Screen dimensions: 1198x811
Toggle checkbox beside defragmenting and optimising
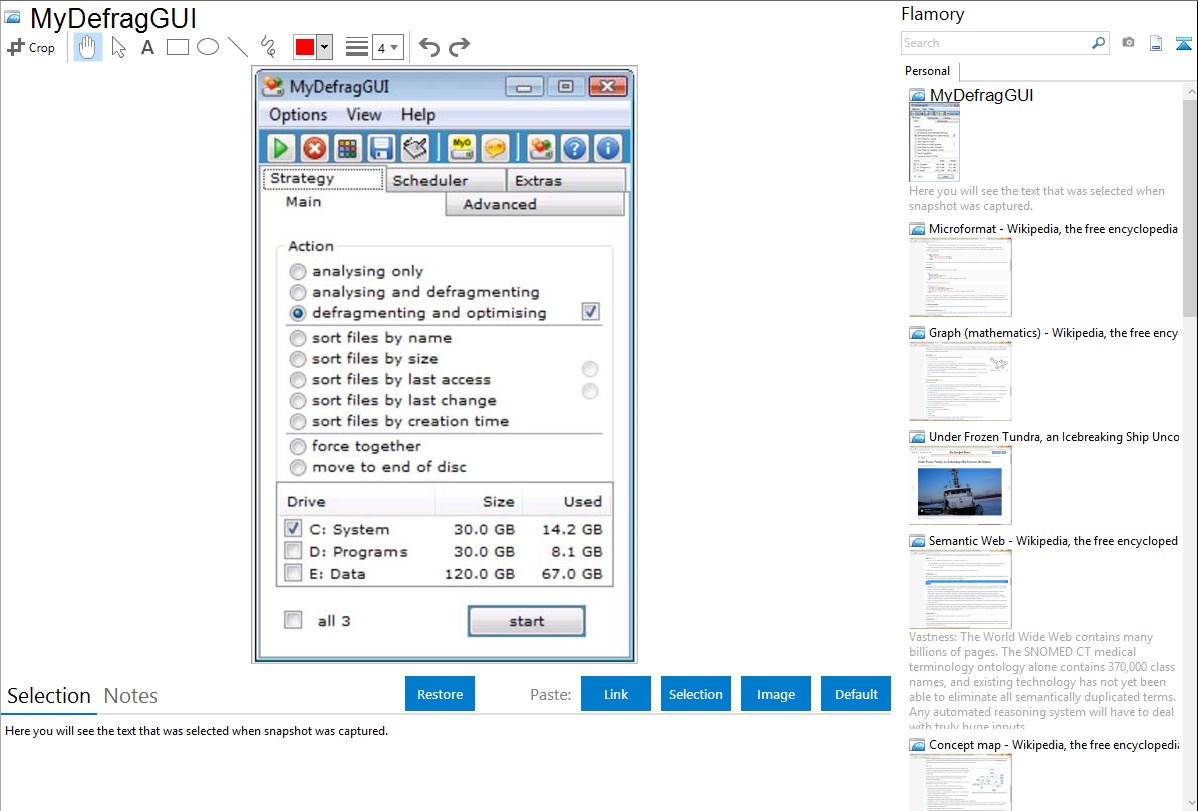pyautogui.click(x=591, y=311)
